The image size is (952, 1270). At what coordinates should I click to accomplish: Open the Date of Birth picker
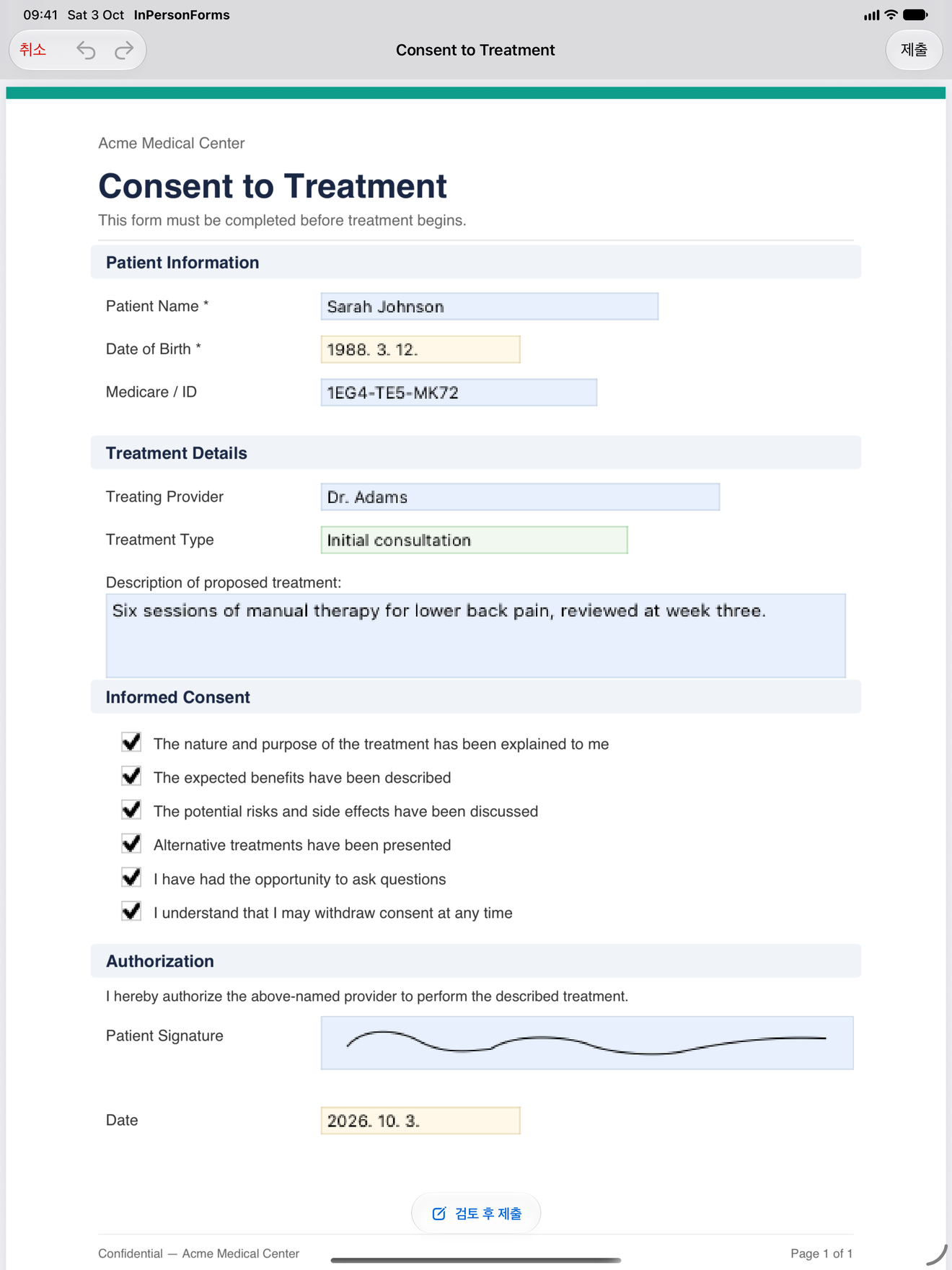click(x=420, y=349)
